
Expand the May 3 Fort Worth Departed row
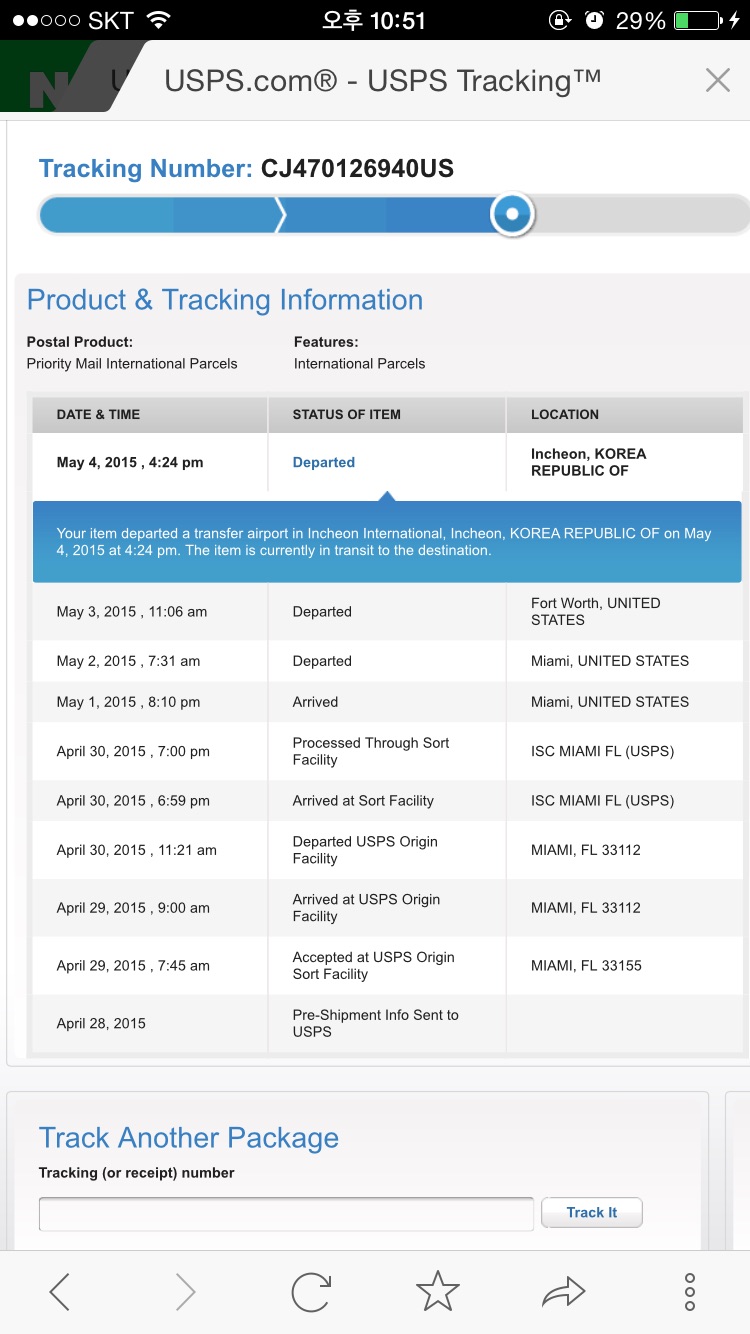coord(387,611)
